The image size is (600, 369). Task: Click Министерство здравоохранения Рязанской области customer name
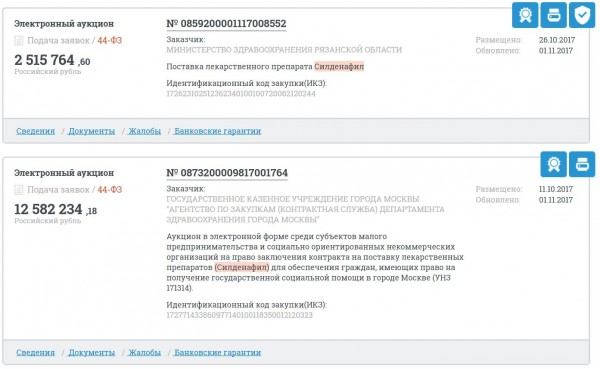point(284,50)
